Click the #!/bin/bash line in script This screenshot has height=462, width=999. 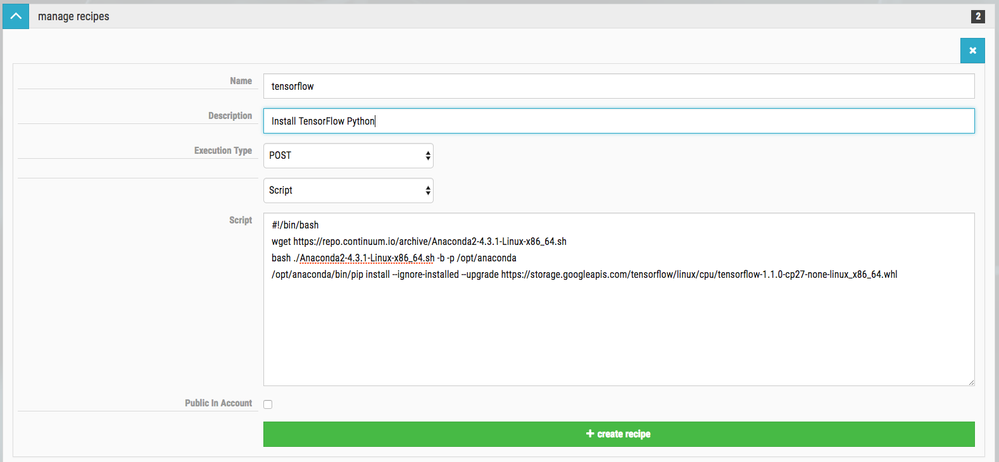[294, 226]
